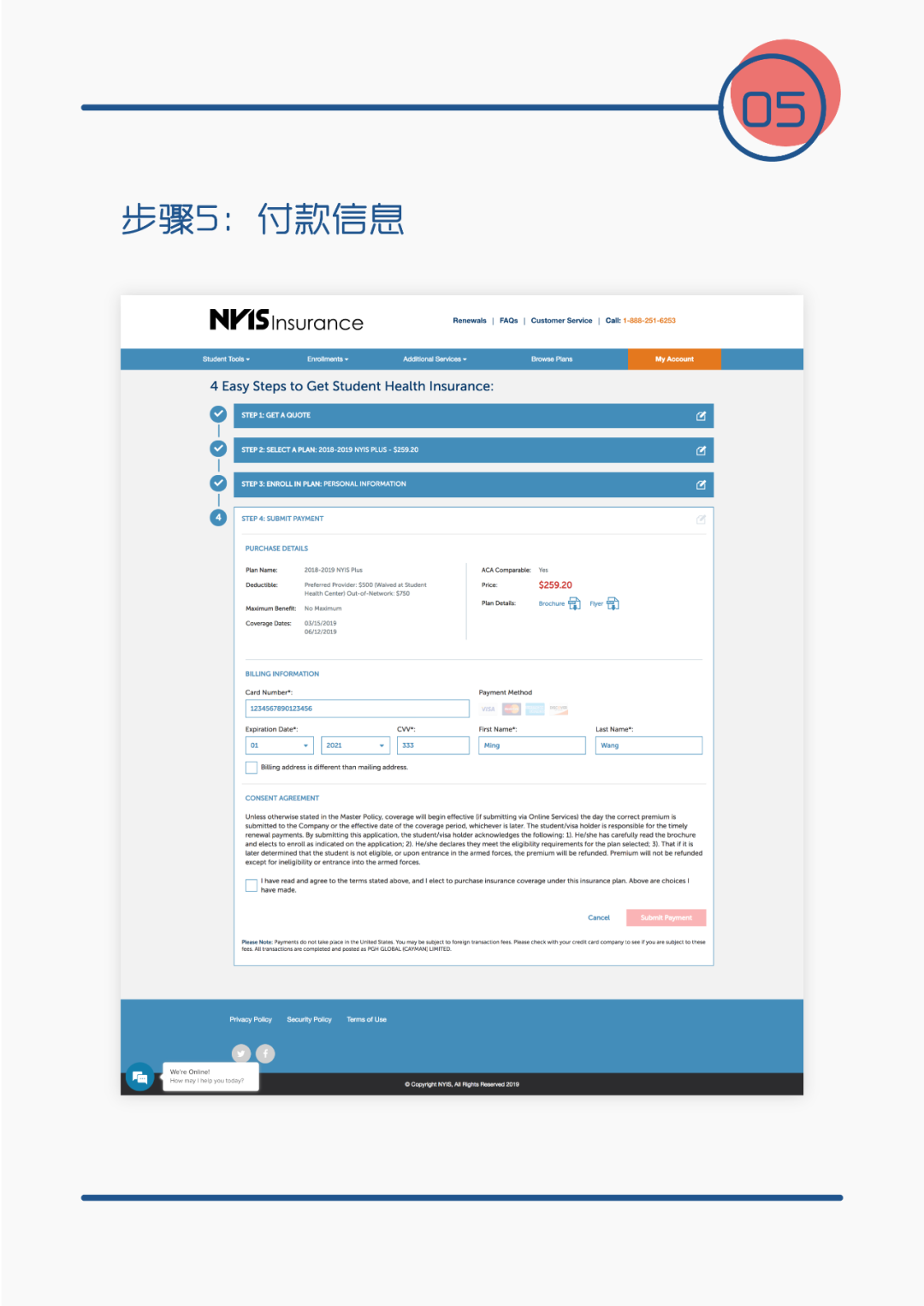
Task: Open Privacy Policy footer link
Action: click(251, 1019)
